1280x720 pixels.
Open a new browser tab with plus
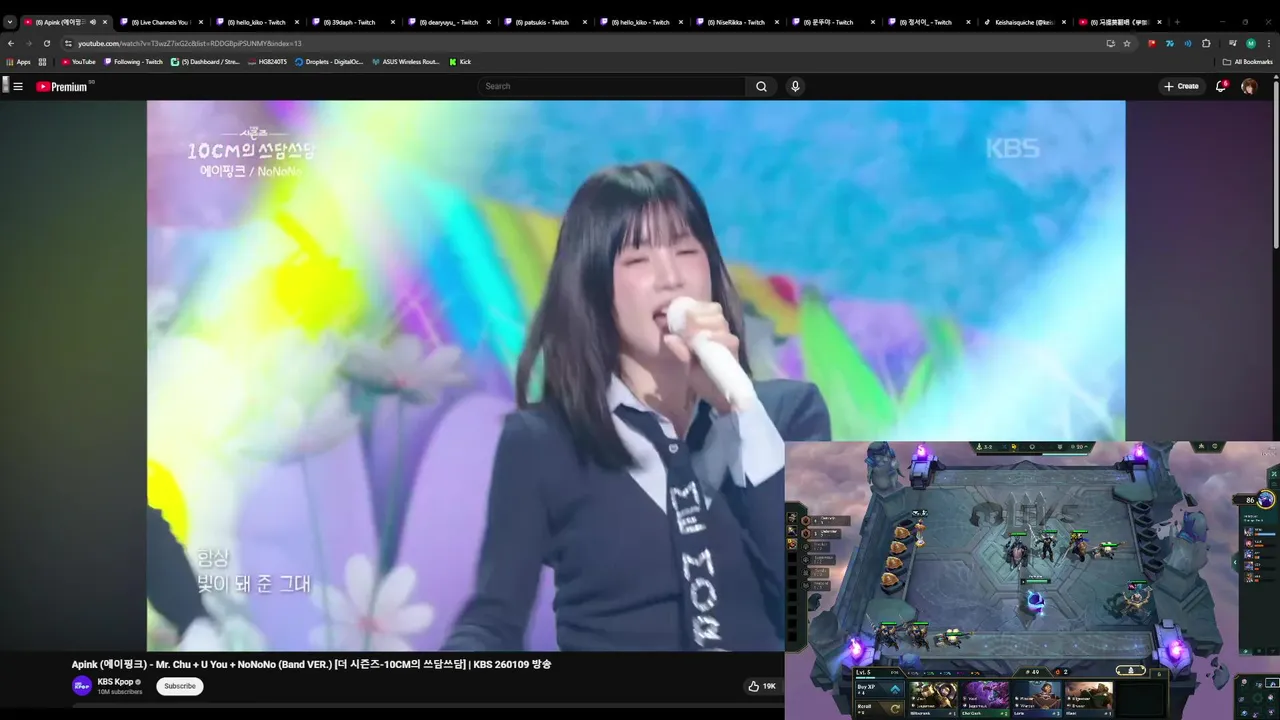[x=1177, y=22]
